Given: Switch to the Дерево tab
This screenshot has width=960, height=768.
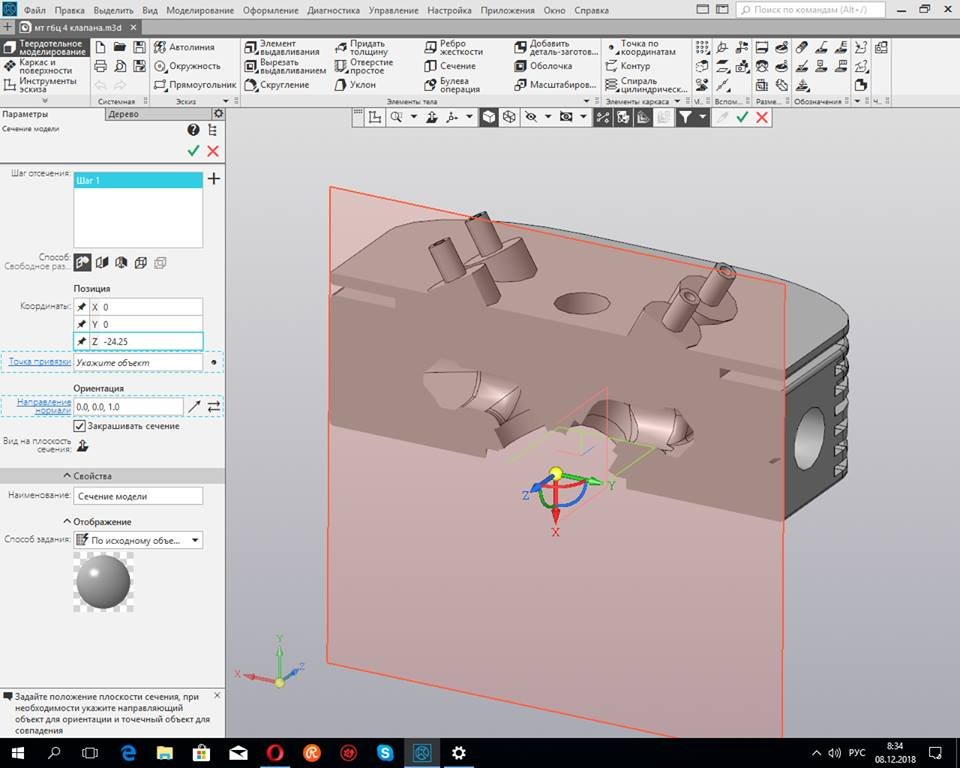Looking at the screenshot, I should tap(123, 114).
